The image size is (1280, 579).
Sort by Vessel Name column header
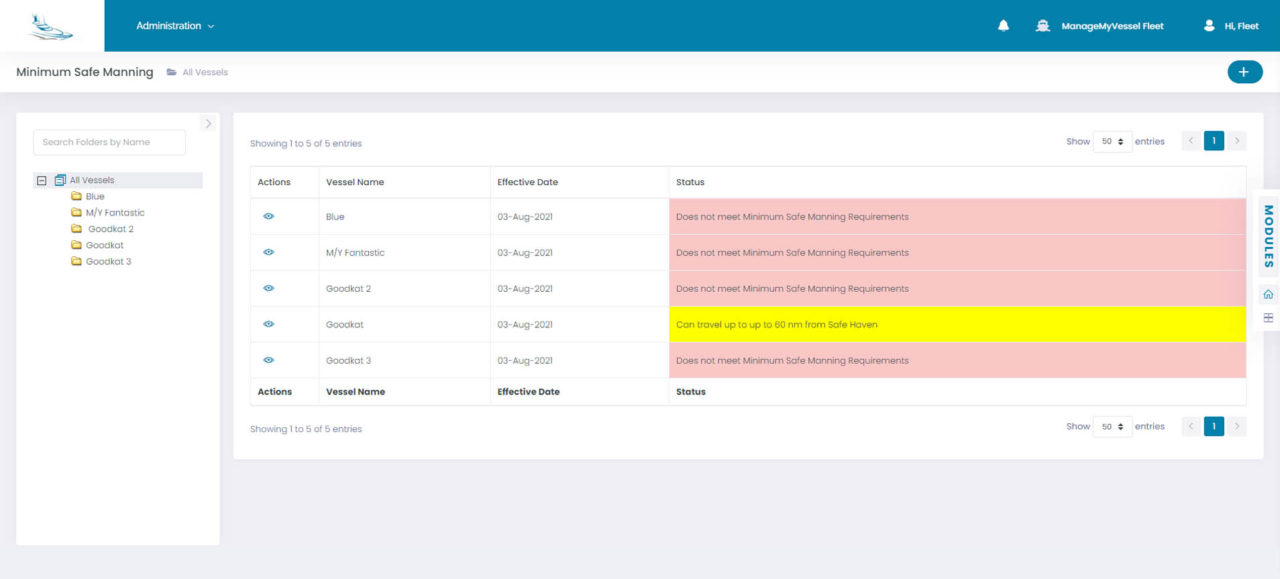[355, 182]
